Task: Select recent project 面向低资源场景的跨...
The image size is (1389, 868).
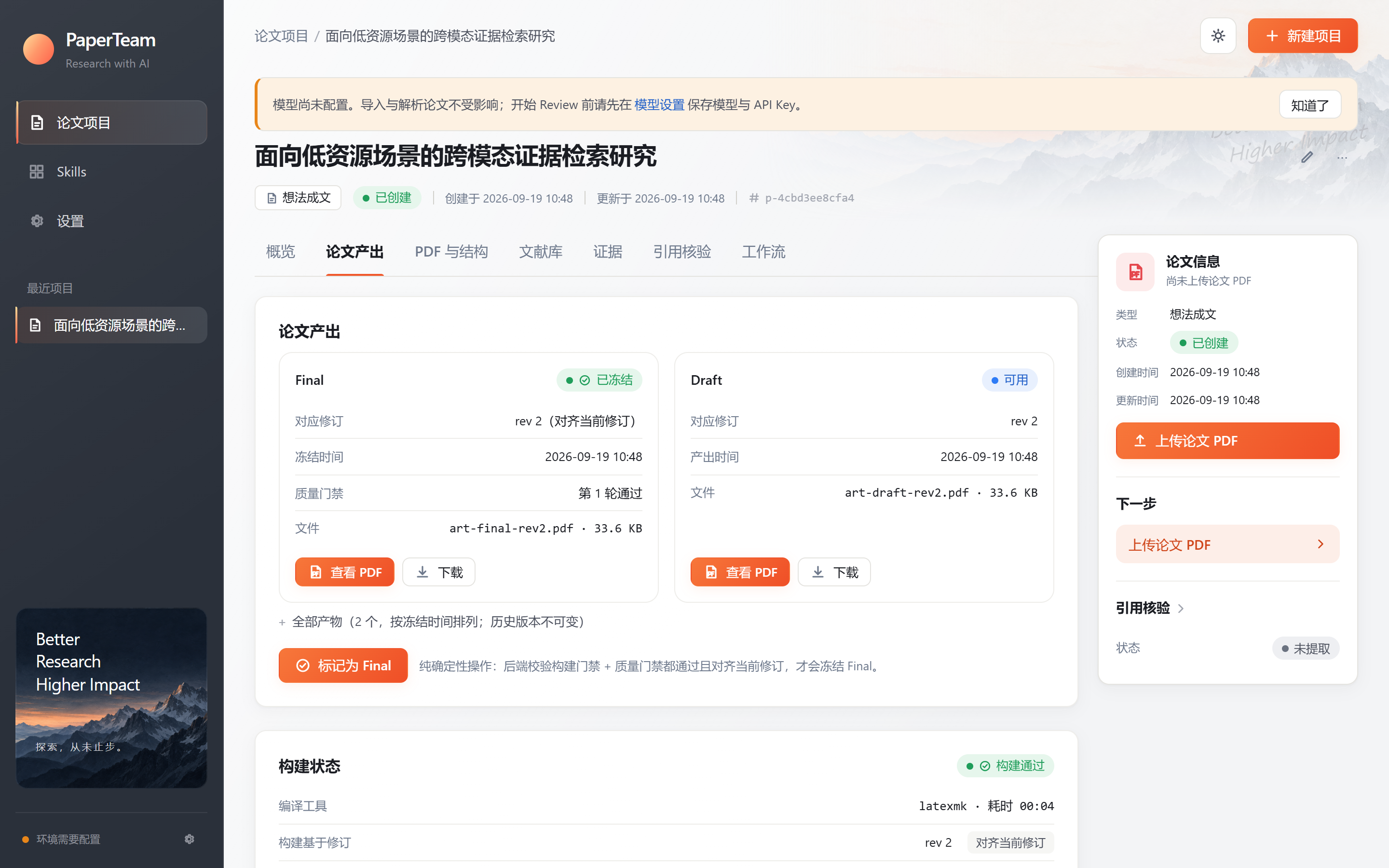Action: pos(111,325)
